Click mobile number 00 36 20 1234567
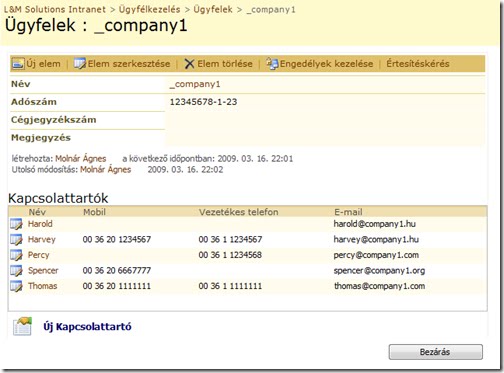 pyautogui.click(x=117, y=239)
